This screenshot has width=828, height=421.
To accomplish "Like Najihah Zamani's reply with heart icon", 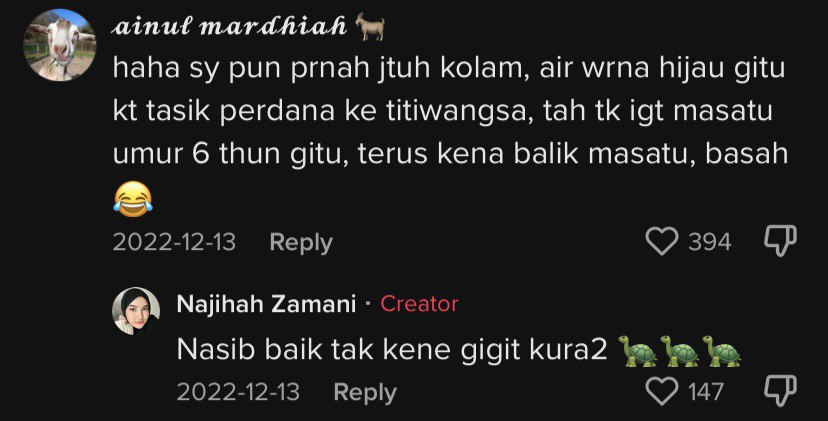I will tap(662, 391).
